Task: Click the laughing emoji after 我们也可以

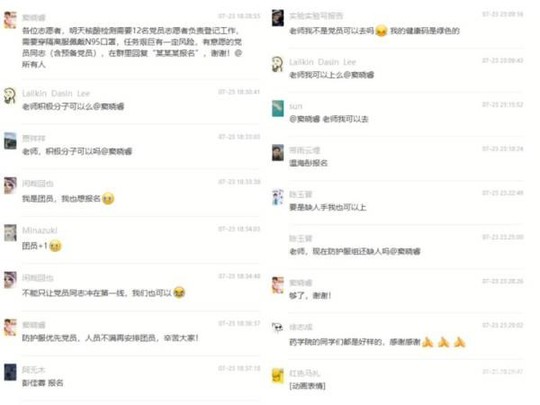Action: [179, 293]
